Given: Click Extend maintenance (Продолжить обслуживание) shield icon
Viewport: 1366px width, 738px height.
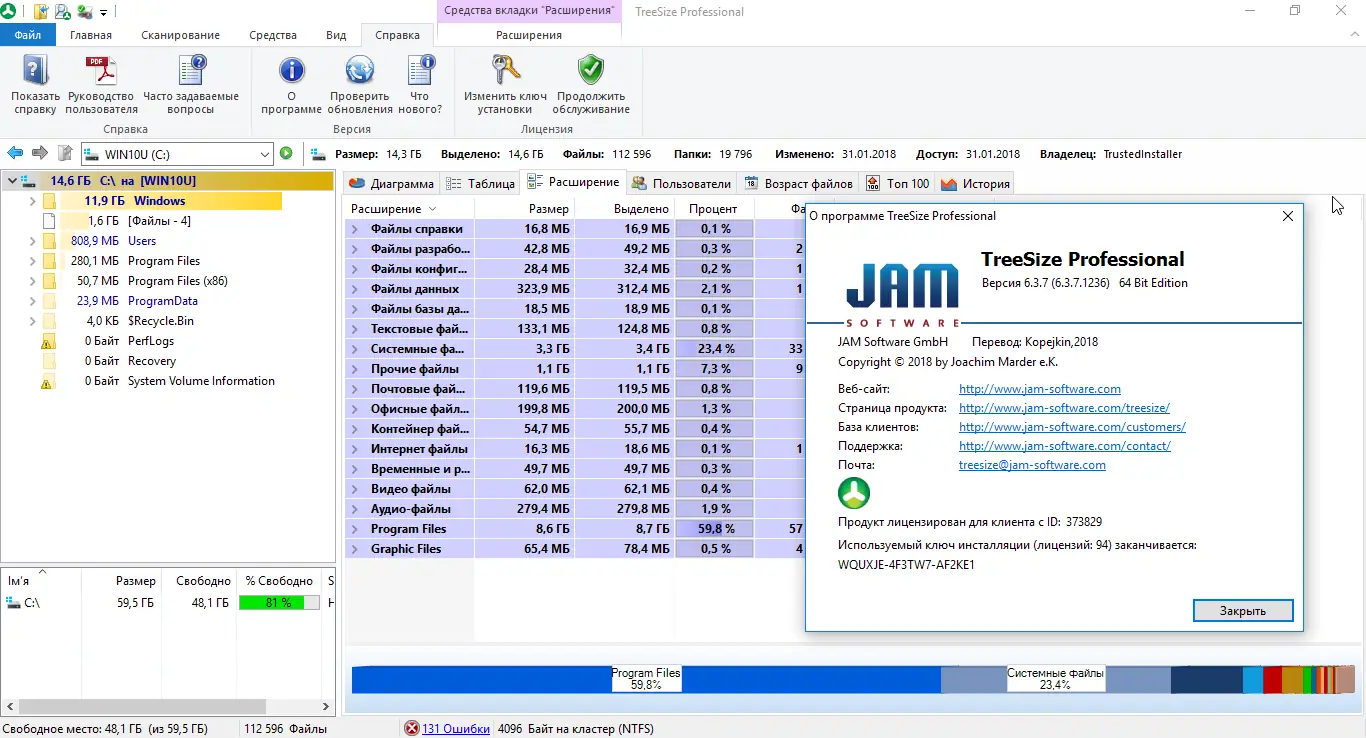Looking at the screenshot, I should point(591,70).
